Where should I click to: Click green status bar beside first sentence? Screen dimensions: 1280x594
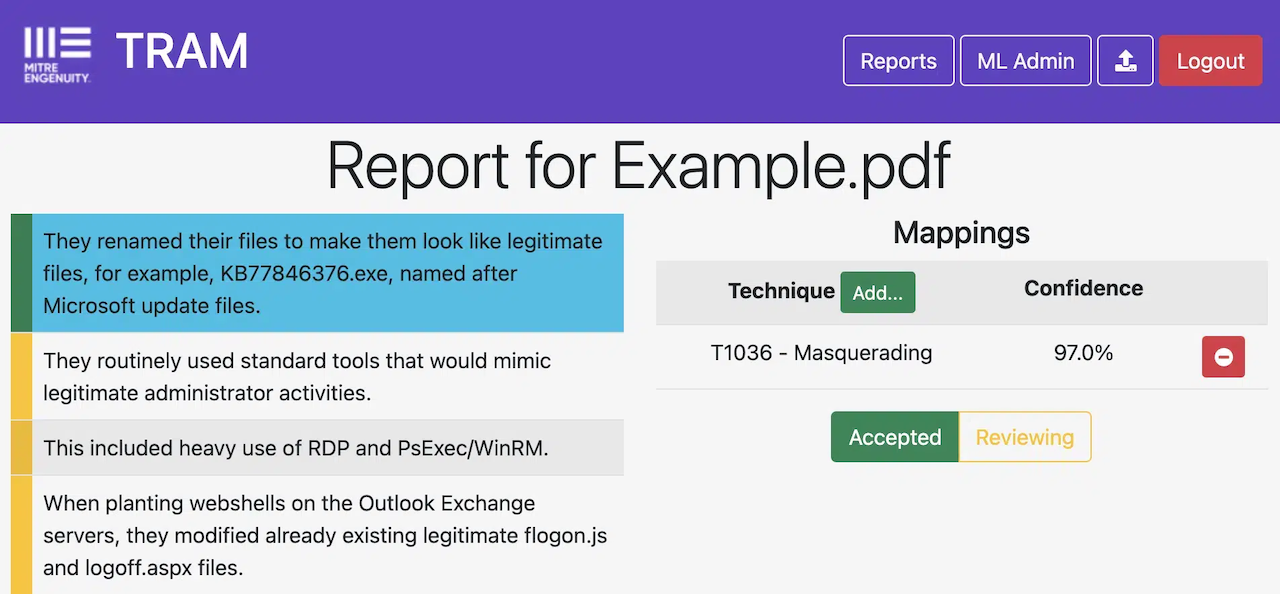coord(21,273)
